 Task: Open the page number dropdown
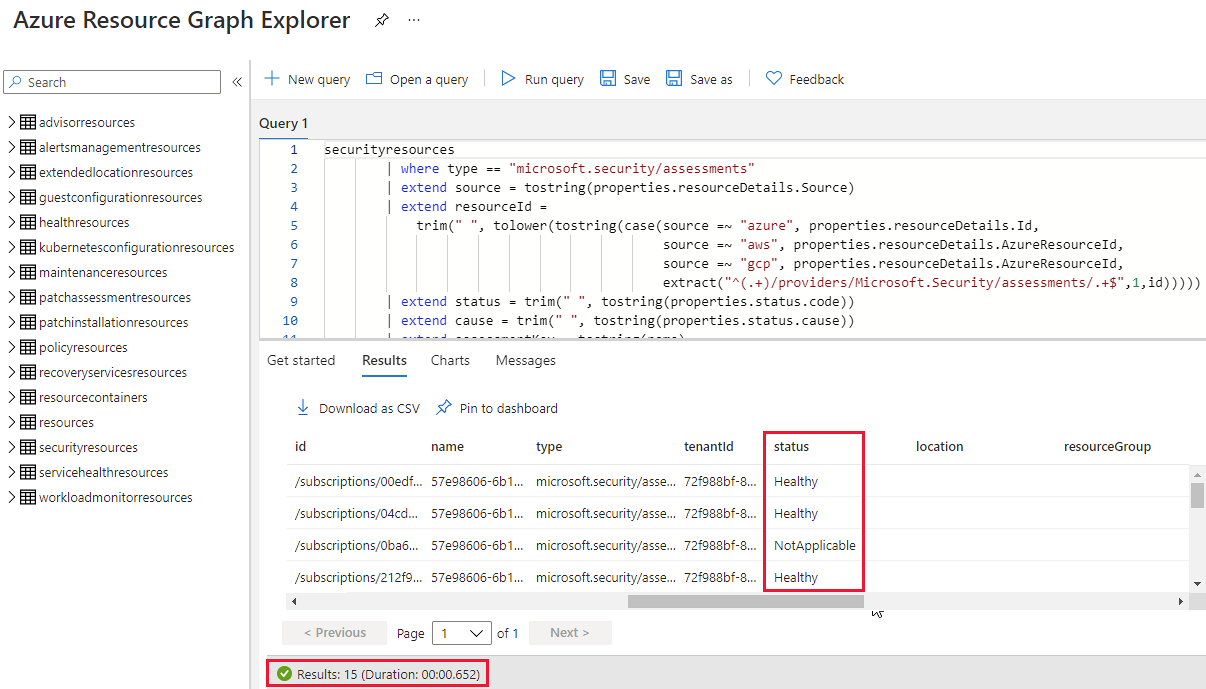[x=462, y=633]
